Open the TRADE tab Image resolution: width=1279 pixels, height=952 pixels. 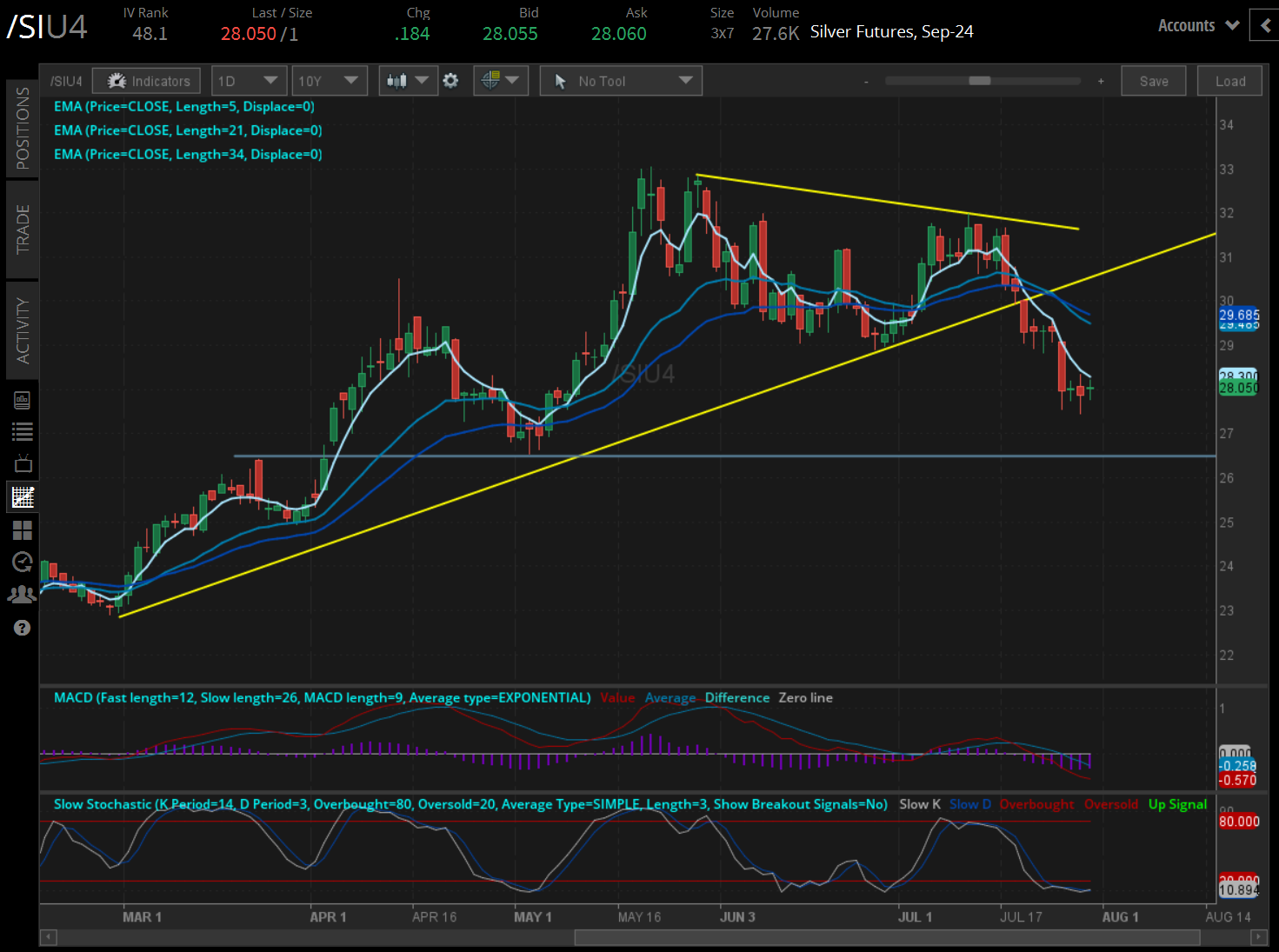[x=23, y=229]
